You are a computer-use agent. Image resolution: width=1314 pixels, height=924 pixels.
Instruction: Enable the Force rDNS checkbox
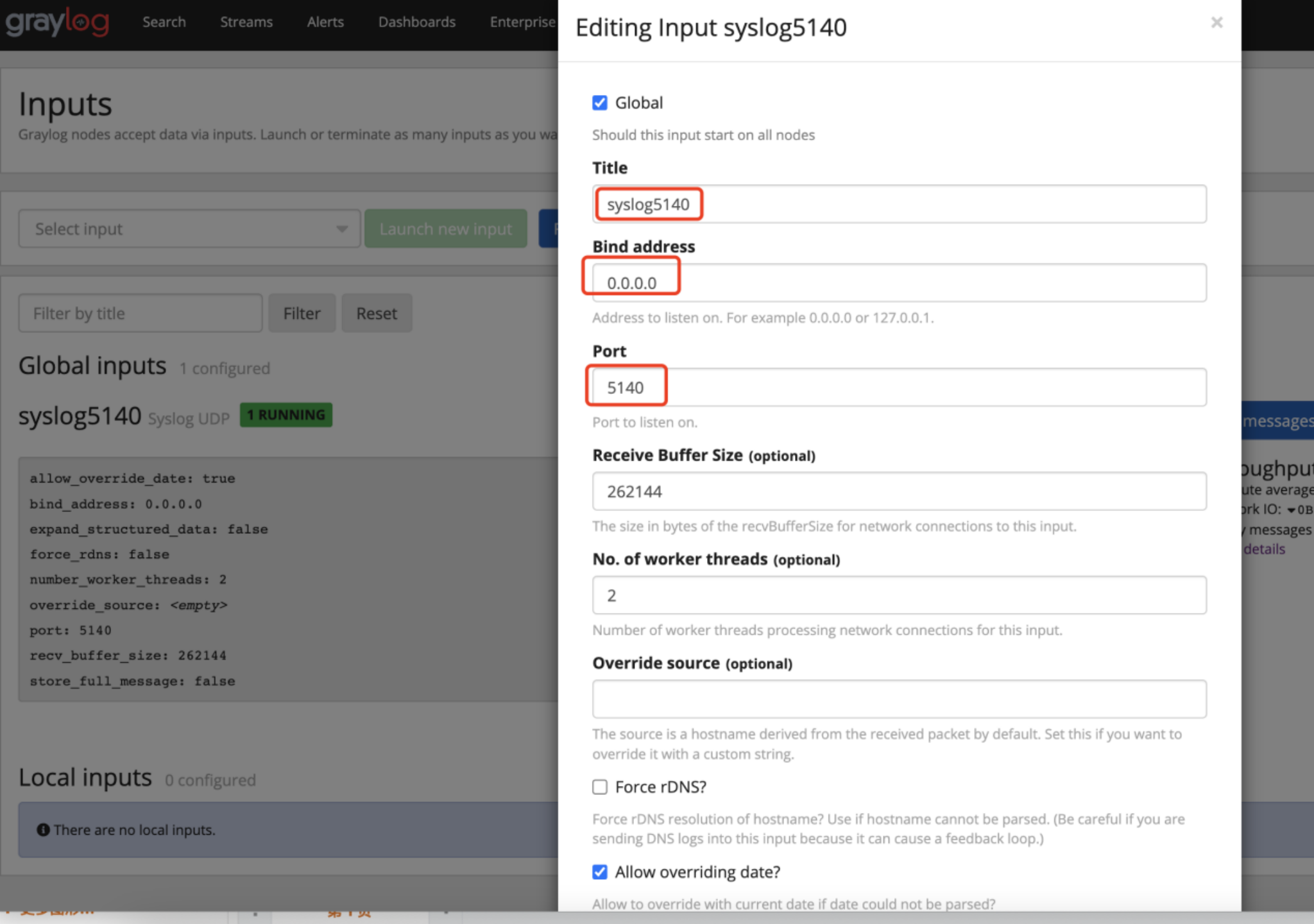click(600, 787)
